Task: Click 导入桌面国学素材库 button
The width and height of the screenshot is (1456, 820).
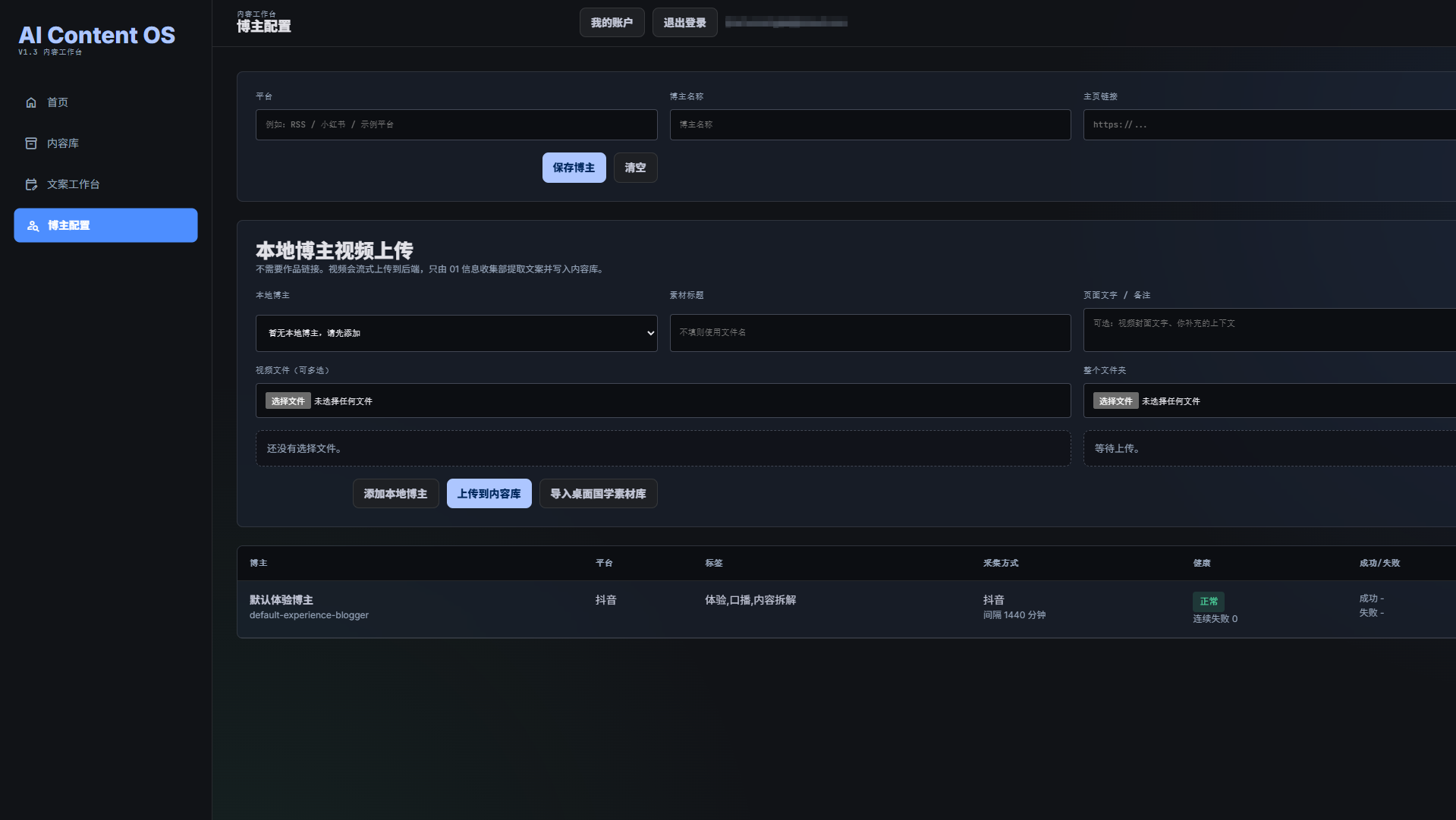Action: click(x=598, y=494)
